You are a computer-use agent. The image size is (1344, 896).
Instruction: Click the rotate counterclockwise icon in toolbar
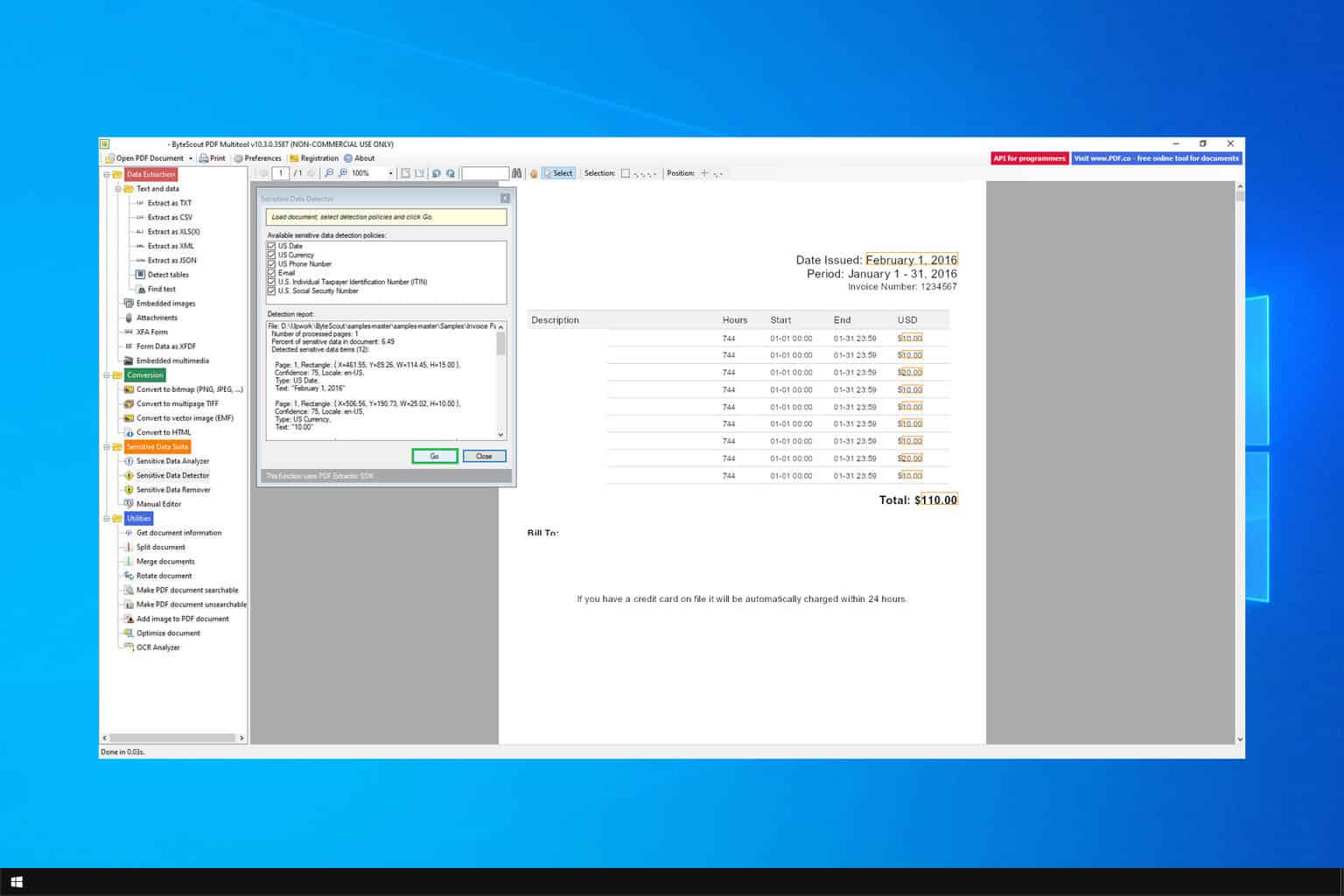point(437,173)
